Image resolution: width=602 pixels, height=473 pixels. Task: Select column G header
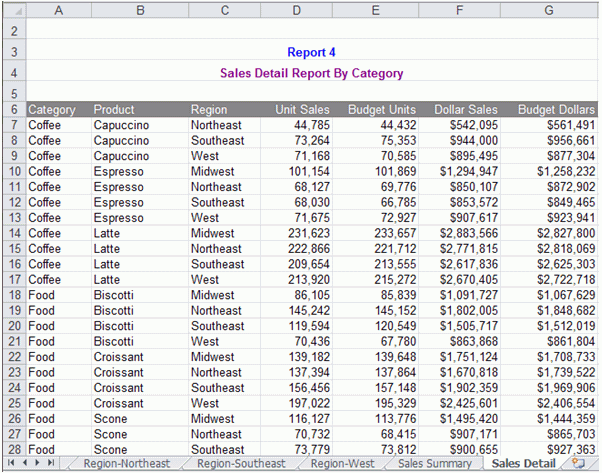[x=549, y=10]
